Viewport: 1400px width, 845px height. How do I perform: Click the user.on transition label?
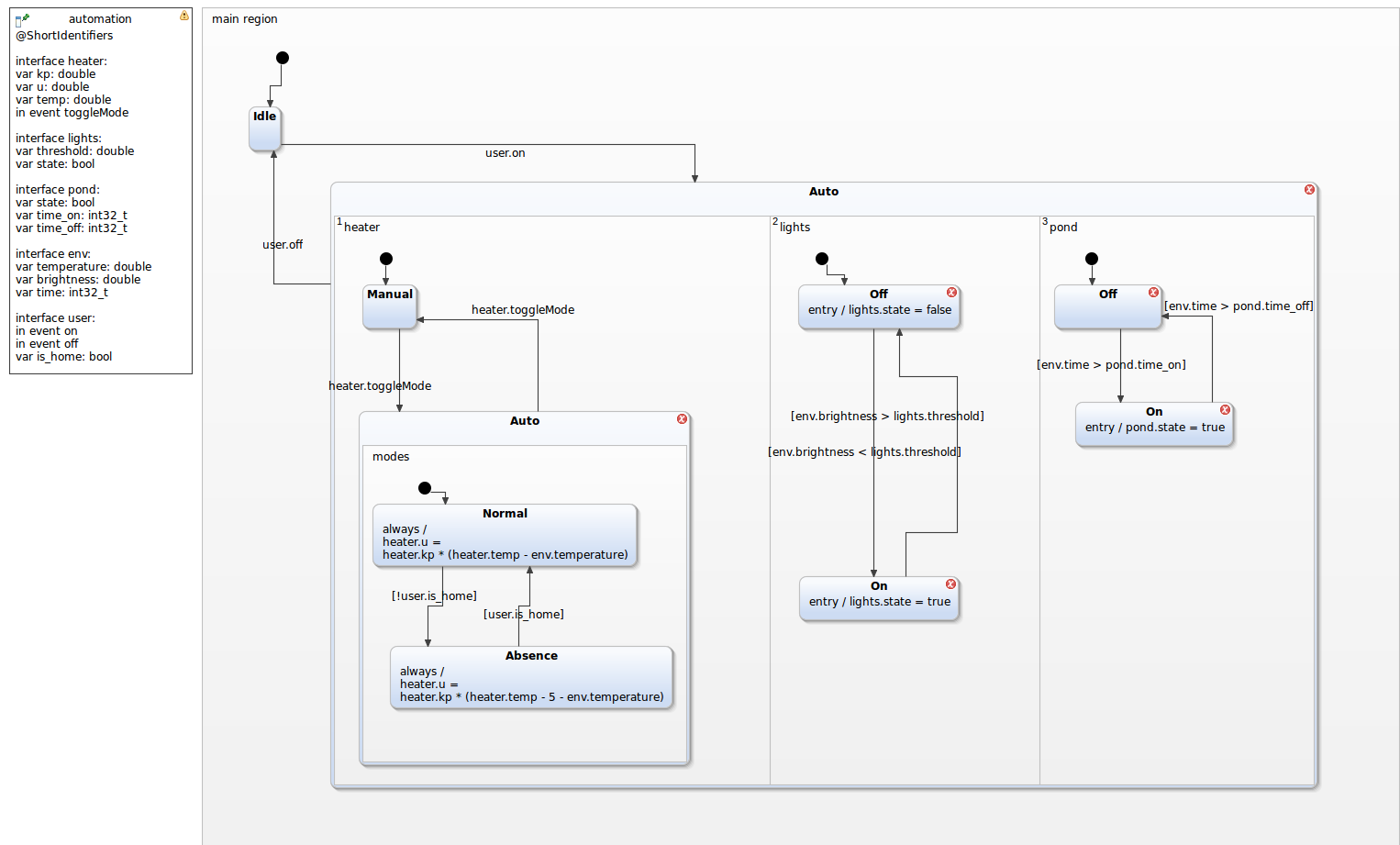pyautogui.click(x=505, y=153)
